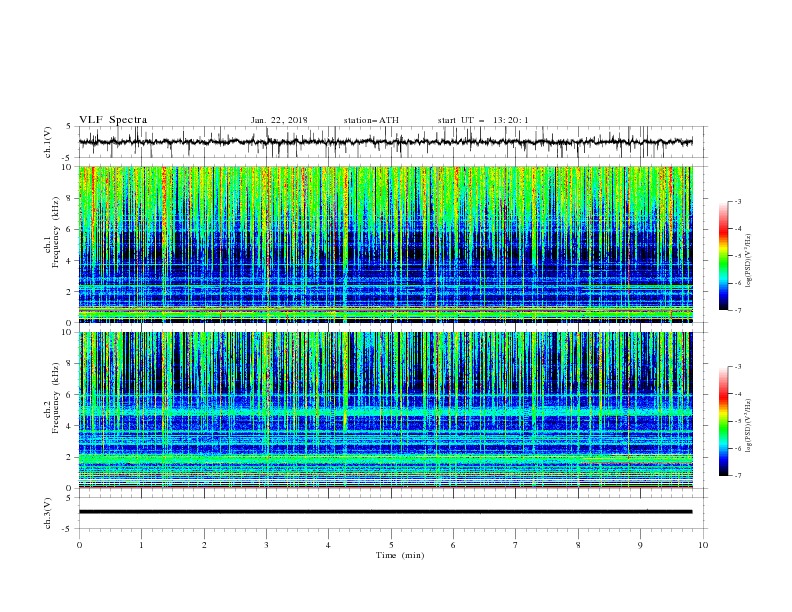Click time axis tick label "0"

tap(79, 545)
